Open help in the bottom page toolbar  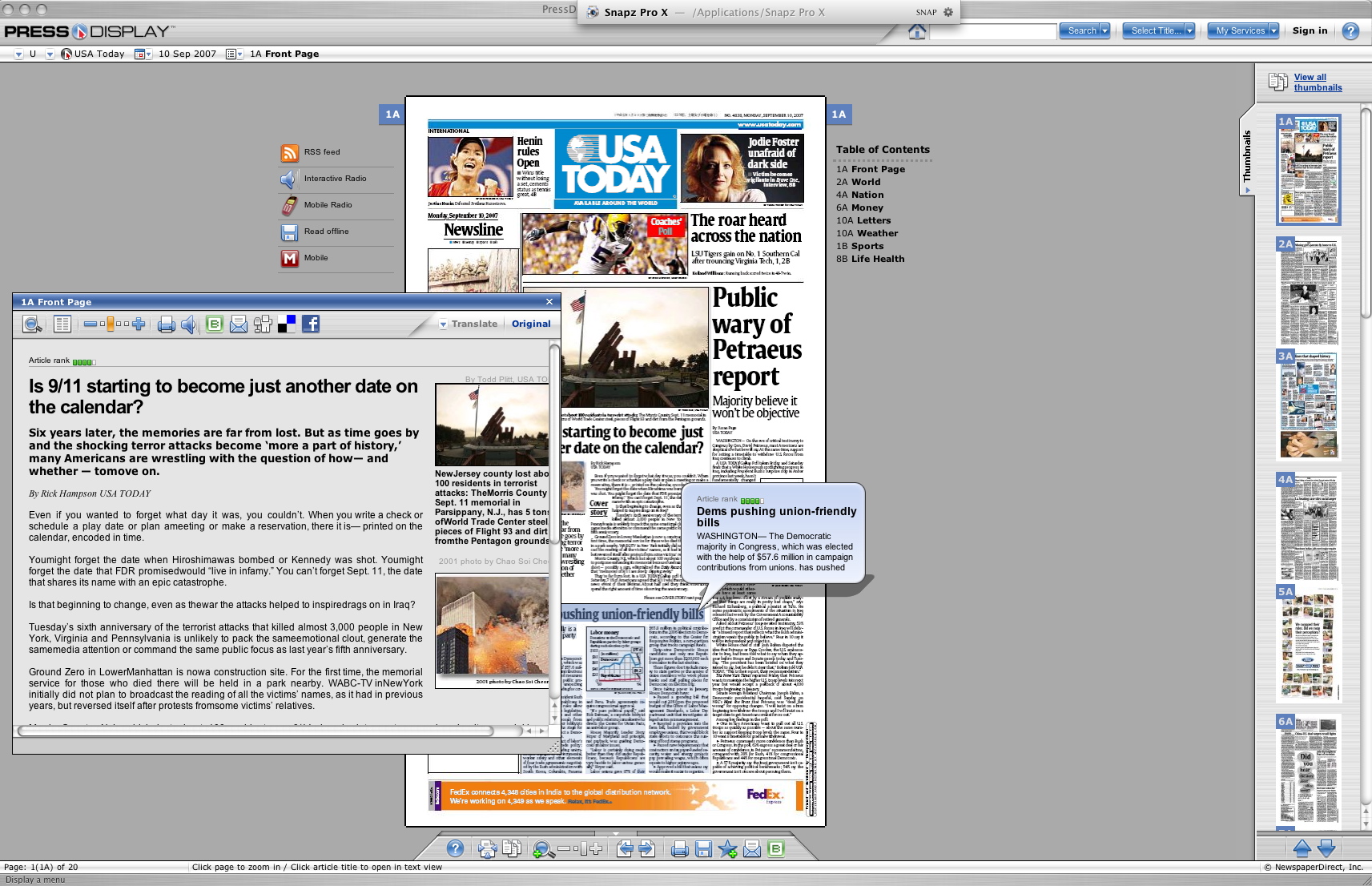(455, 849)
